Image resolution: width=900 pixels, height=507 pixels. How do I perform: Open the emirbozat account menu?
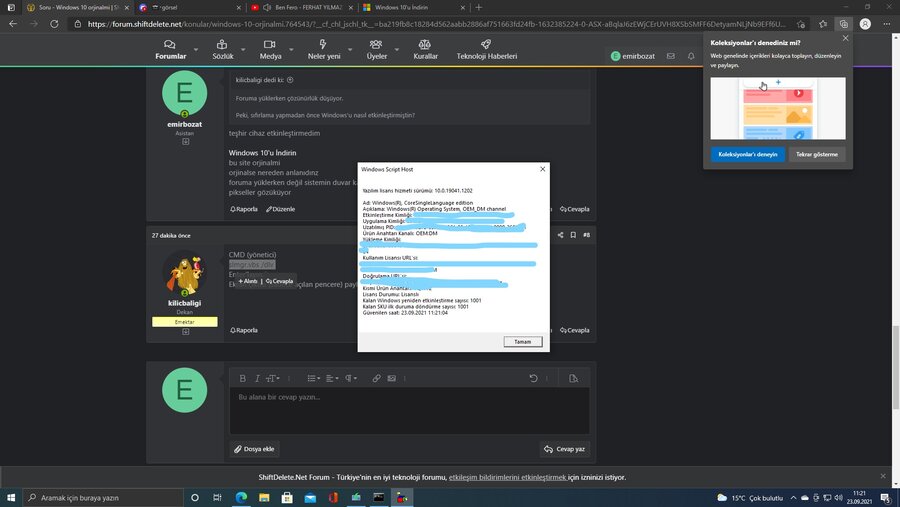[x=633, y=56]
